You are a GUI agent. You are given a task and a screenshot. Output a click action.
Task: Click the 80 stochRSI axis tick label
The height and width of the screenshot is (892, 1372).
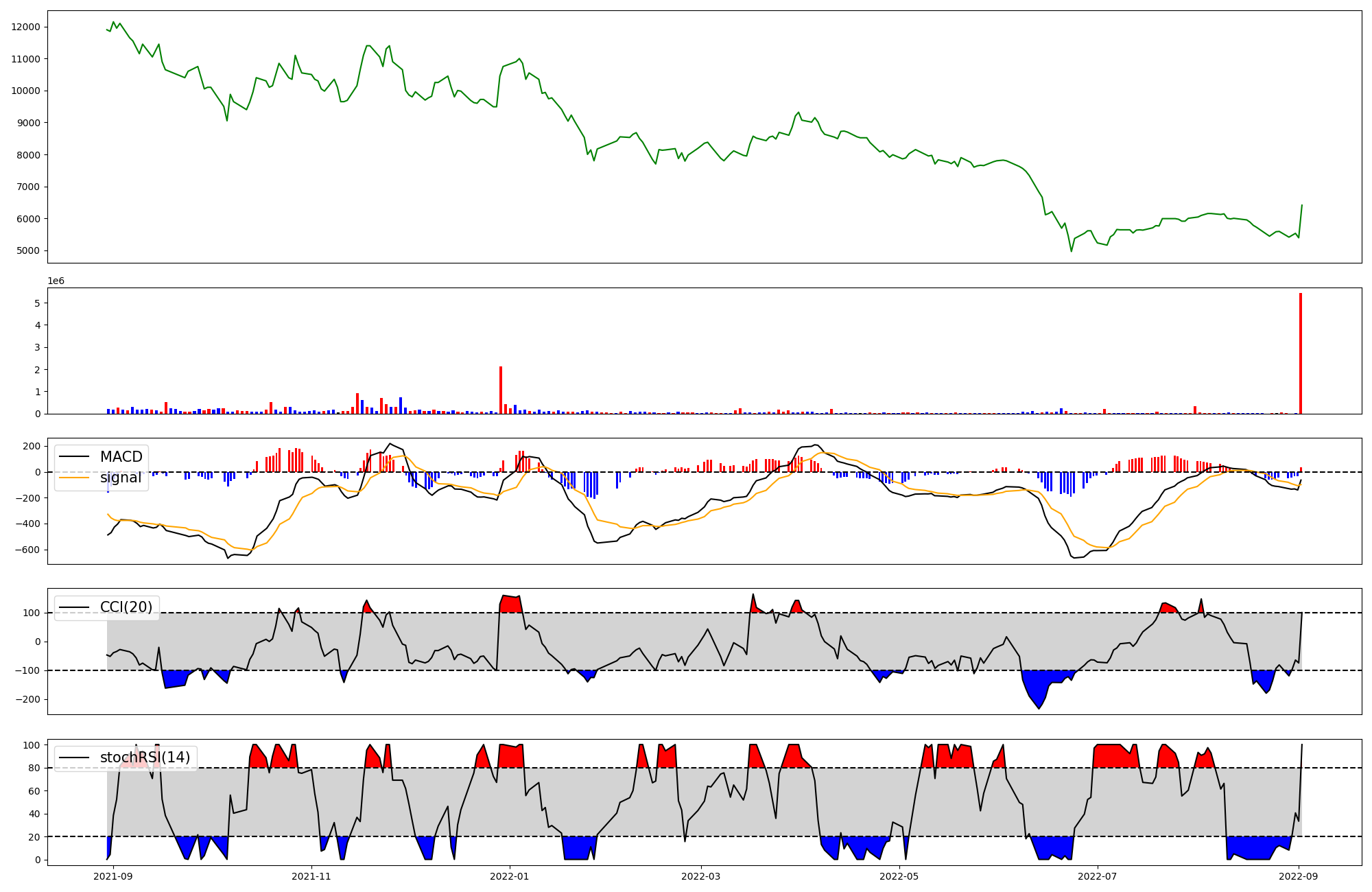pyautogui.click(x=34, y=768)
